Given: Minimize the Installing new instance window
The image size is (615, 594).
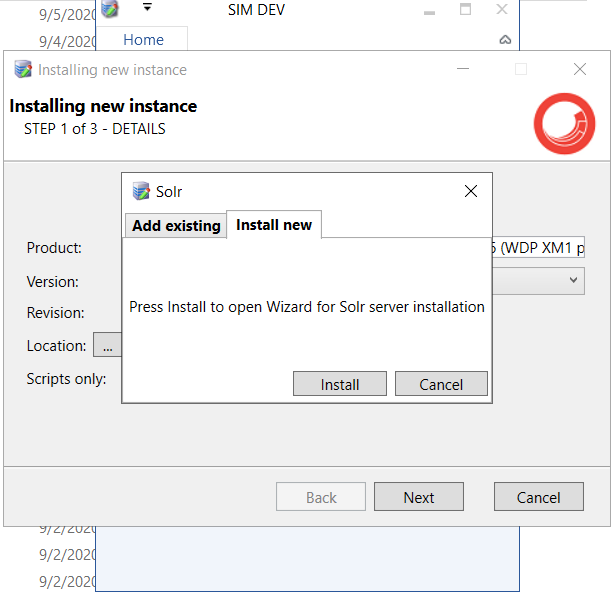Looking at the screenshot, I should 463,69.
